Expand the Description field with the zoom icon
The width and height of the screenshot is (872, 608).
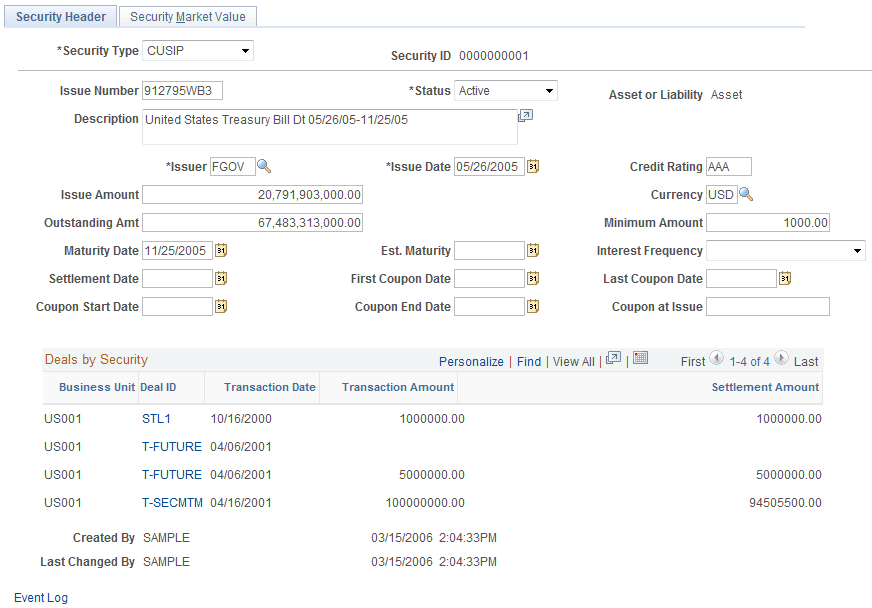tap(525, 117)
